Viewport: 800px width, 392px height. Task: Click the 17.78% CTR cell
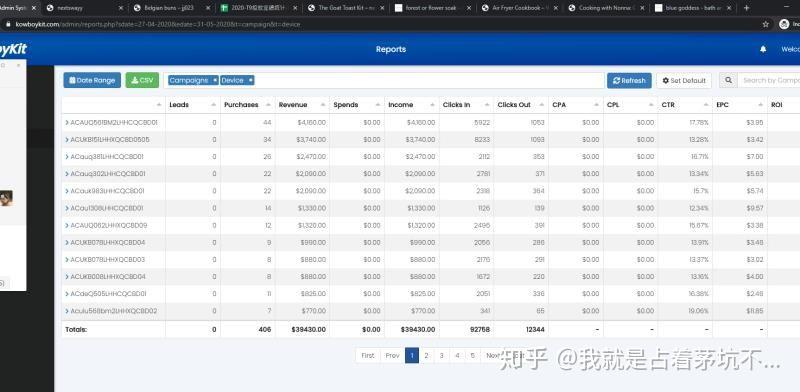tap(685, 122)
